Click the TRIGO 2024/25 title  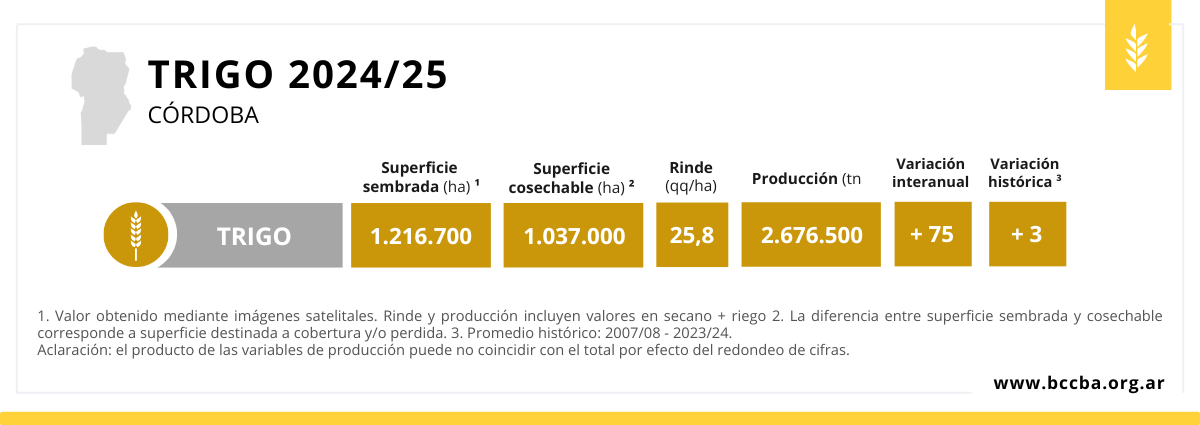pos(297,75)
